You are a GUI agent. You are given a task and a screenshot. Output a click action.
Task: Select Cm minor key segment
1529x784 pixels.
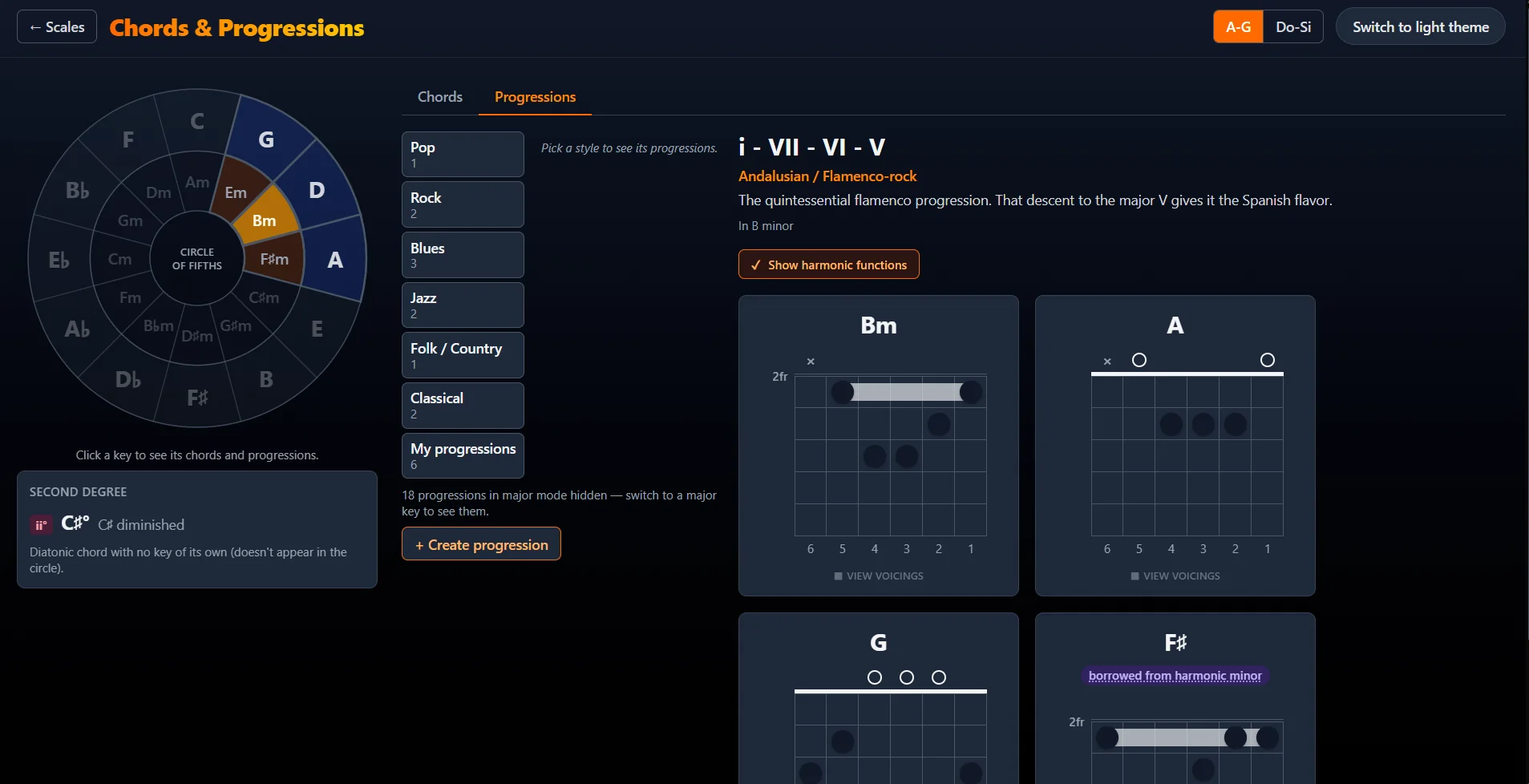click(119, 259)
